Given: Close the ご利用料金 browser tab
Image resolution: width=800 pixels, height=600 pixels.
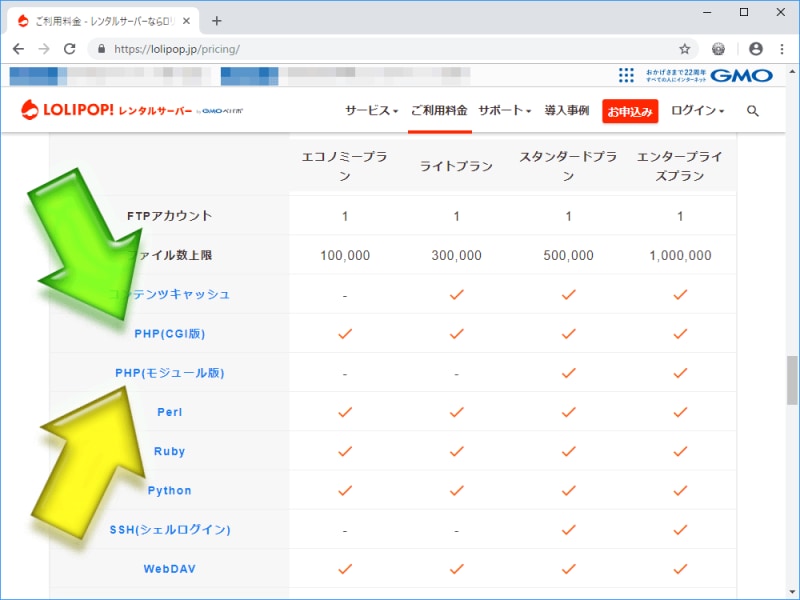Looking at the screenshot, I should [186, 21].
